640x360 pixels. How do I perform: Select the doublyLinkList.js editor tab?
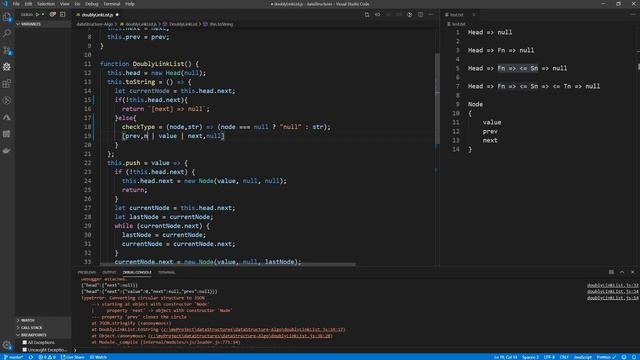97,15
